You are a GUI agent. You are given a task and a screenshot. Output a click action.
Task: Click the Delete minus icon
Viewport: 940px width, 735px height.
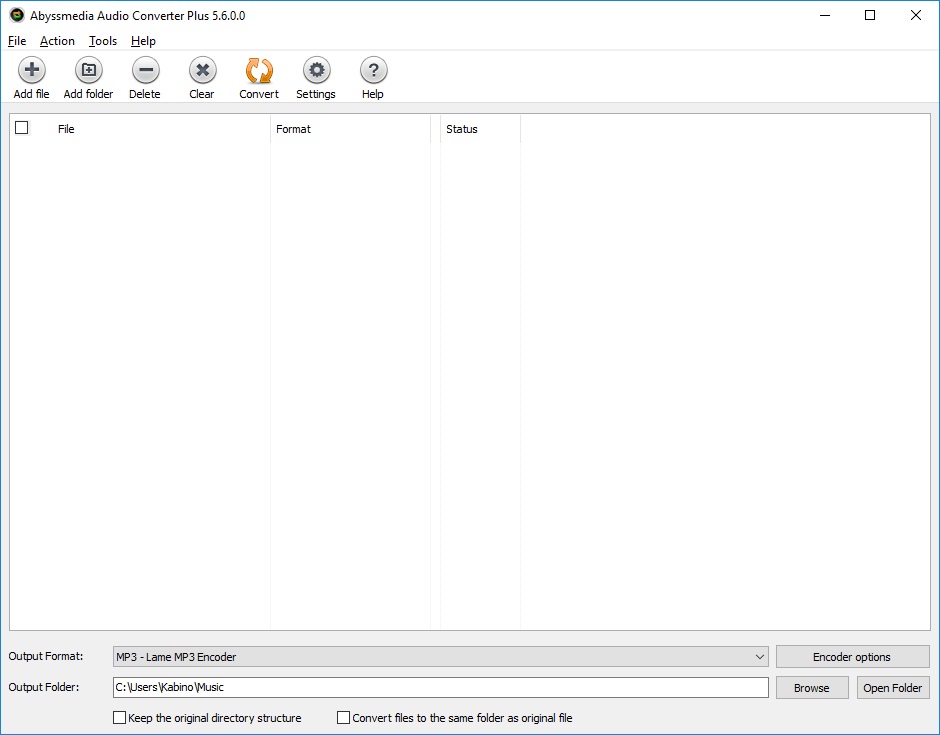pyautogui.click(x=146, y=70)
